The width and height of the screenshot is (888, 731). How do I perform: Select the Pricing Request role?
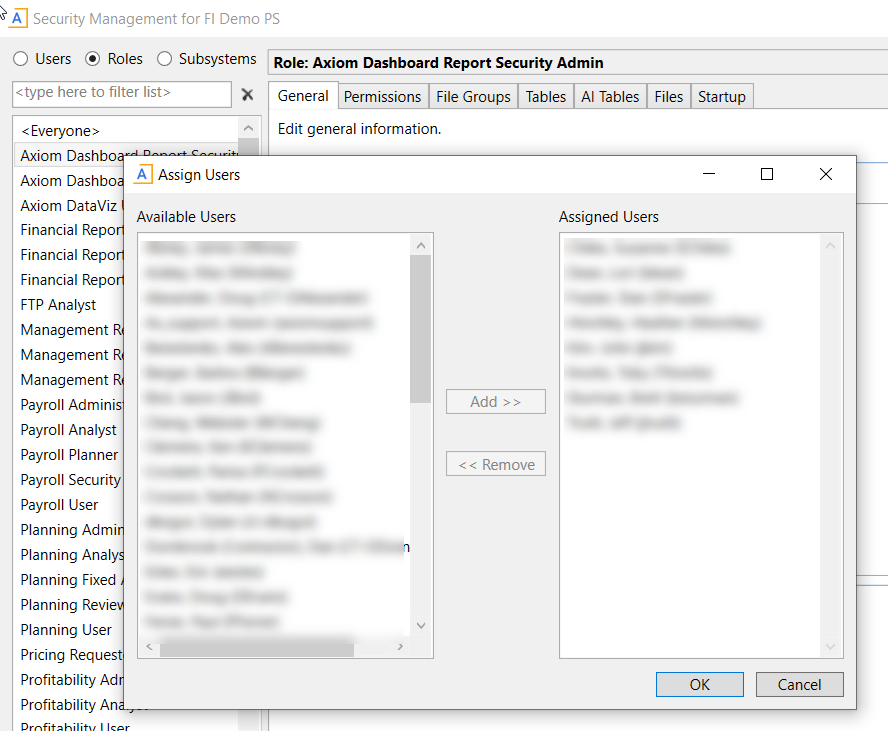[69, 655]
